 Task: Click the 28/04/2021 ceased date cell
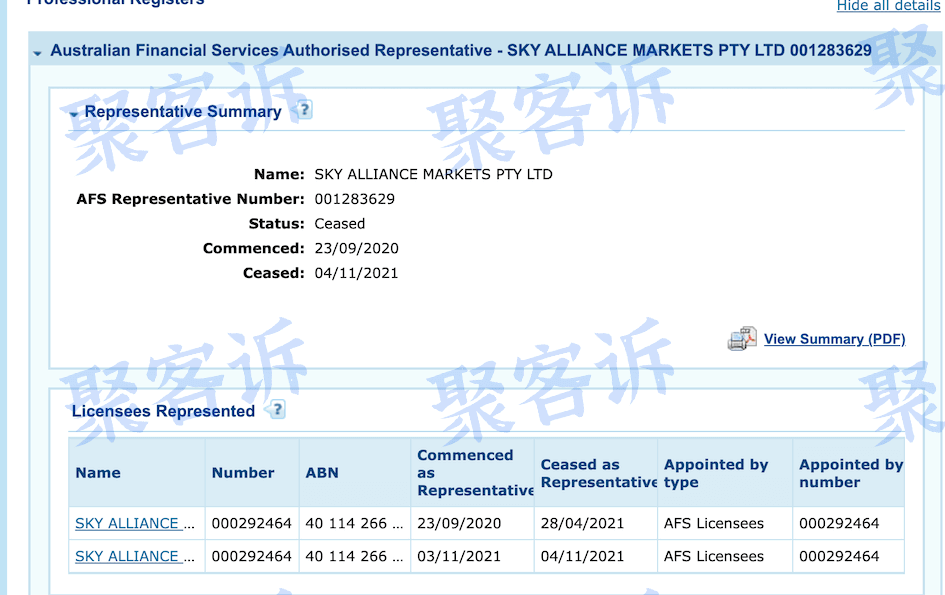(x=595, y=523)
